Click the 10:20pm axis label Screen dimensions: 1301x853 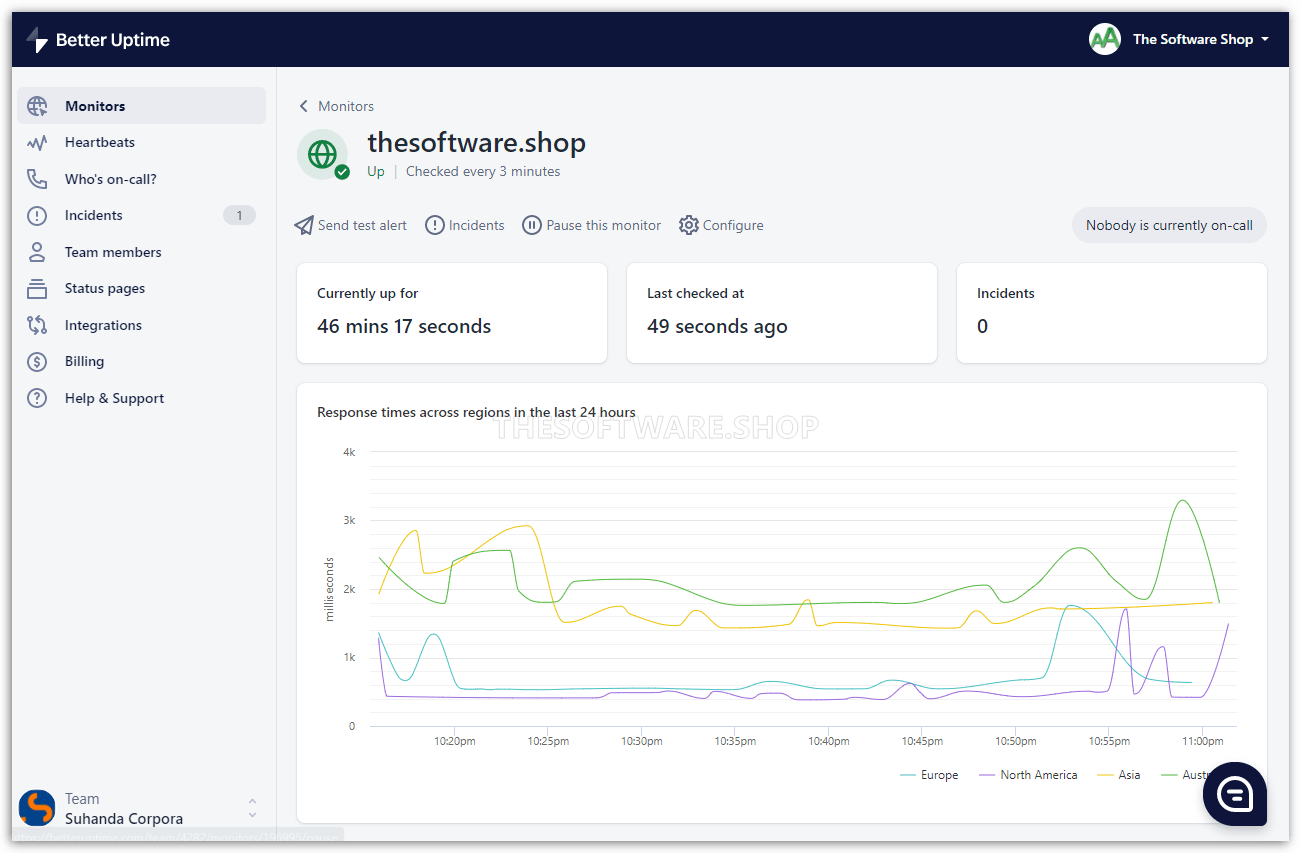(455, 741)
